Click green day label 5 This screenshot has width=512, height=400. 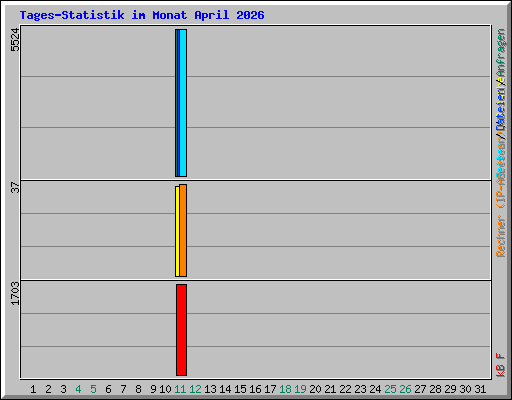[x=93, y=389]
